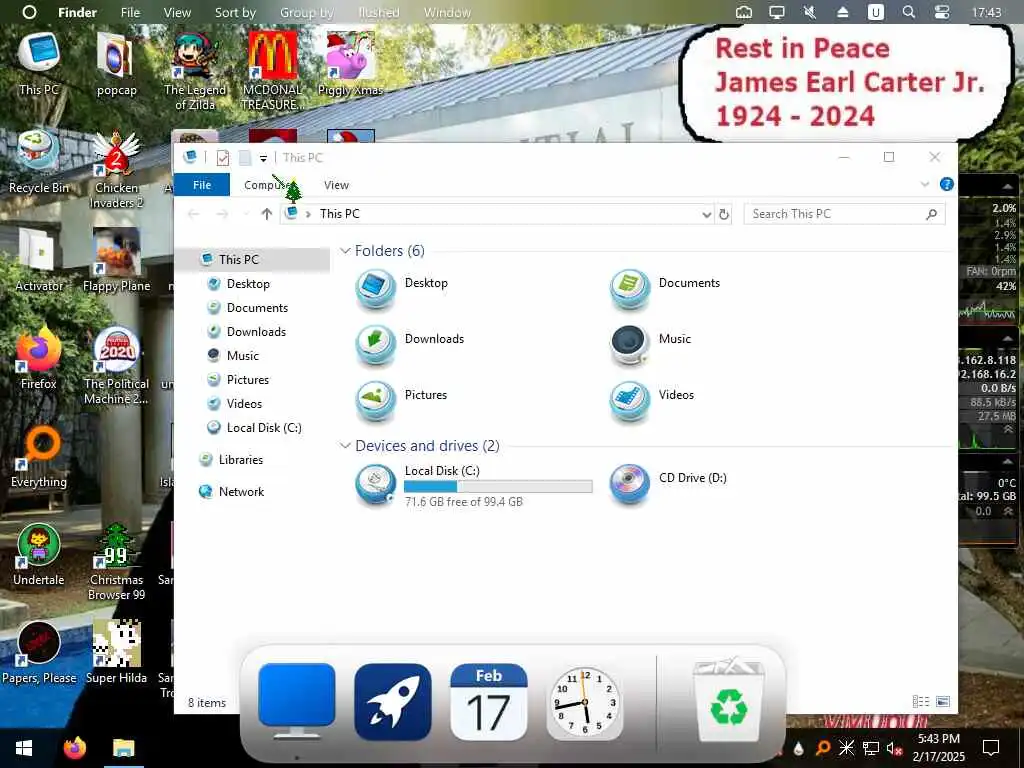Go up one level in Explorer

coord(266,214)
